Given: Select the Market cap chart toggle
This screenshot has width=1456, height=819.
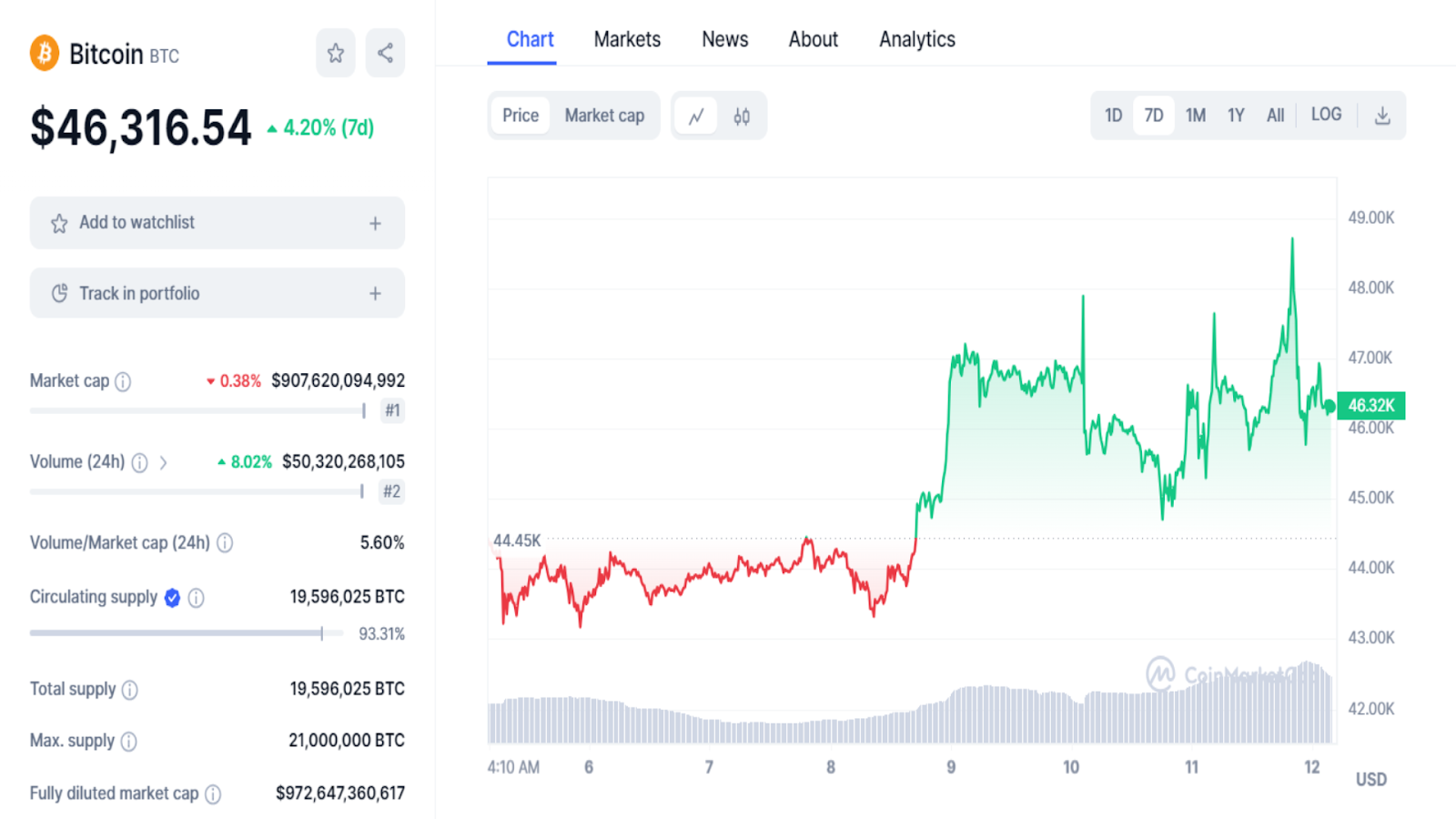Looking at the screenshot, I should click(604, 116).
